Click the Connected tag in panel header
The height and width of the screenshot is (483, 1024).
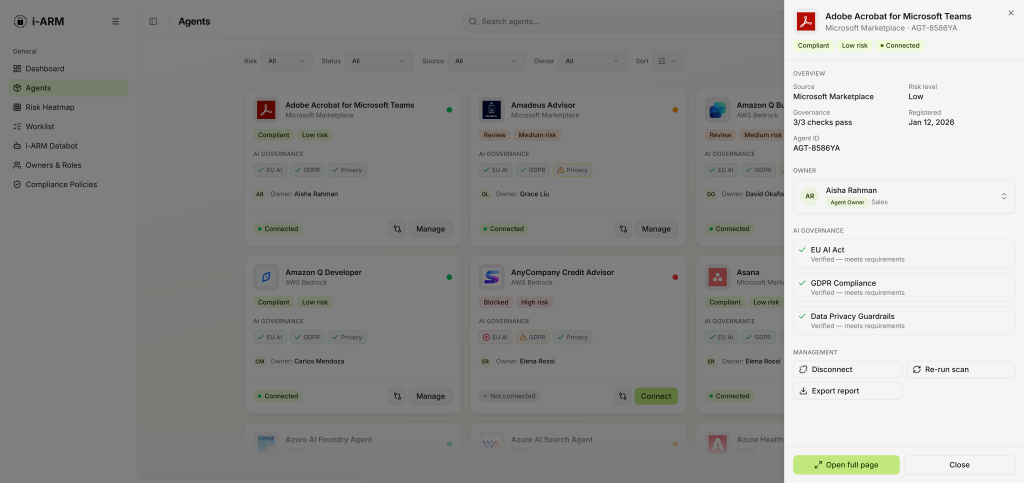pyautogui.click(x=900, y=46)
